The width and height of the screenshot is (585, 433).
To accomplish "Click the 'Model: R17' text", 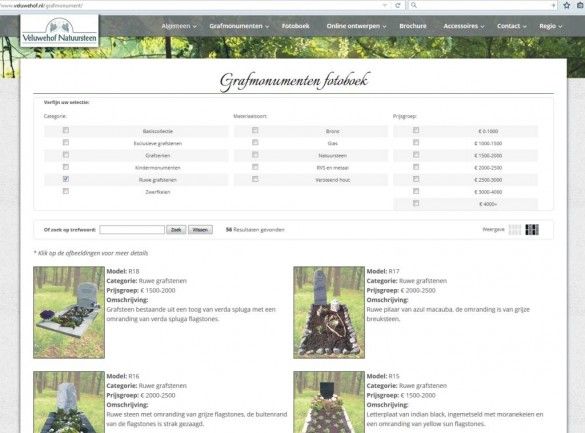I will pyautogui.click(x=383, y=271).
